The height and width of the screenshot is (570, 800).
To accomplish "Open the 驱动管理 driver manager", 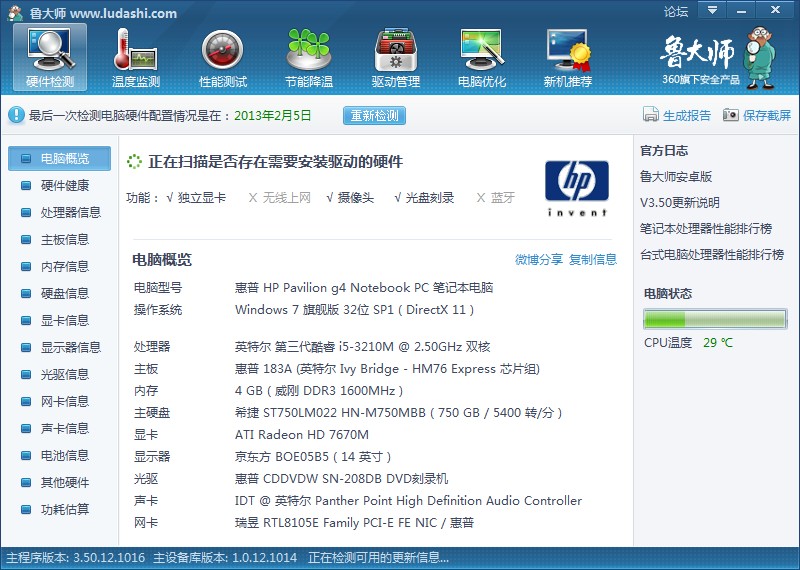I will (x=395, y=57).
